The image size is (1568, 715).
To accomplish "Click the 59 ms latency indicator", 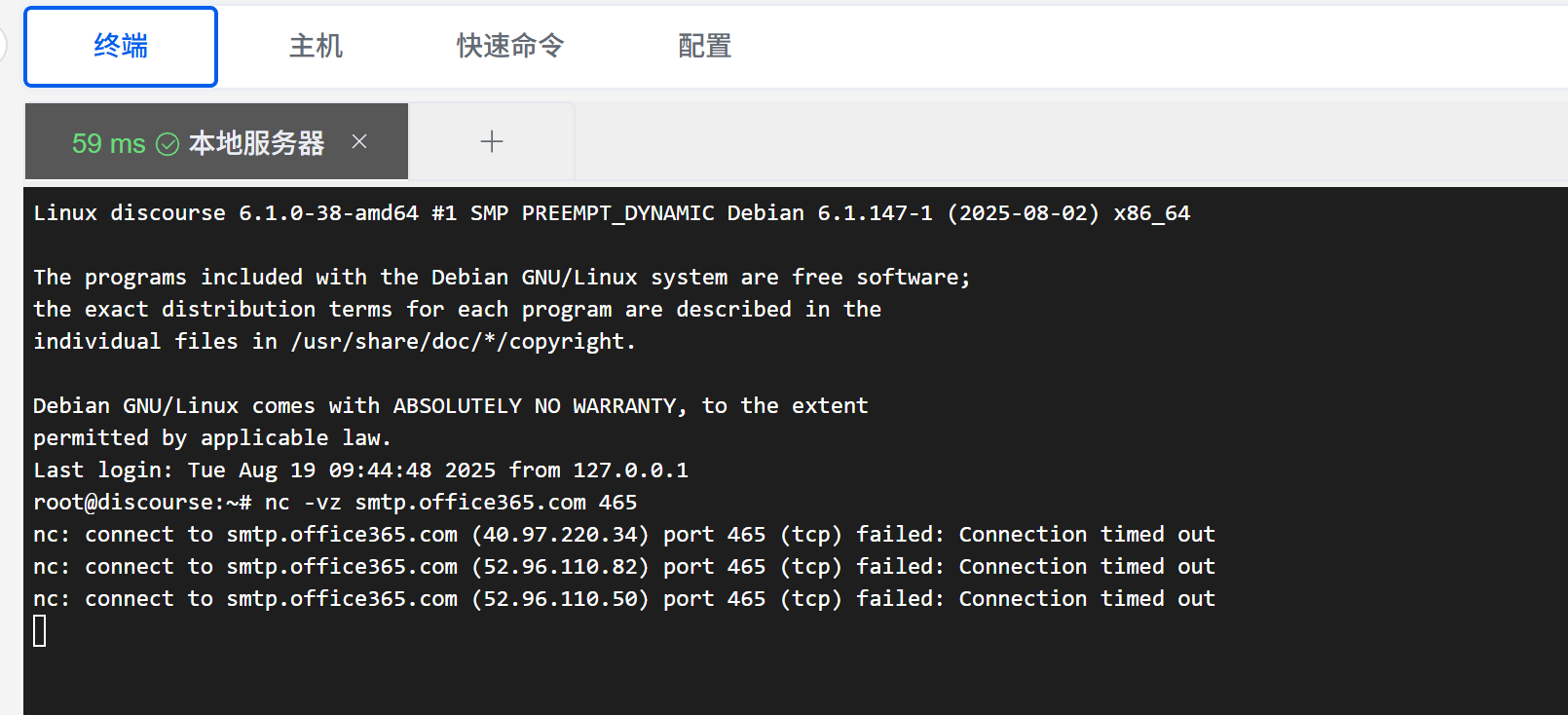I will coord(108,144).
